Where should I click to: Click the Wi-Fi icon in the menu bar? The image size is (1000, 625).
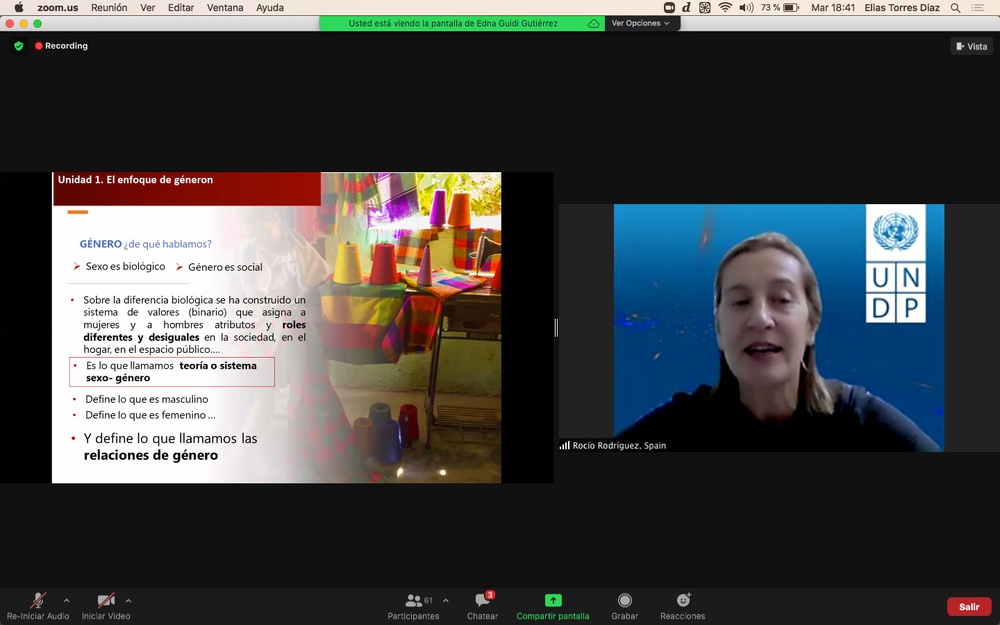click(725, 8)
